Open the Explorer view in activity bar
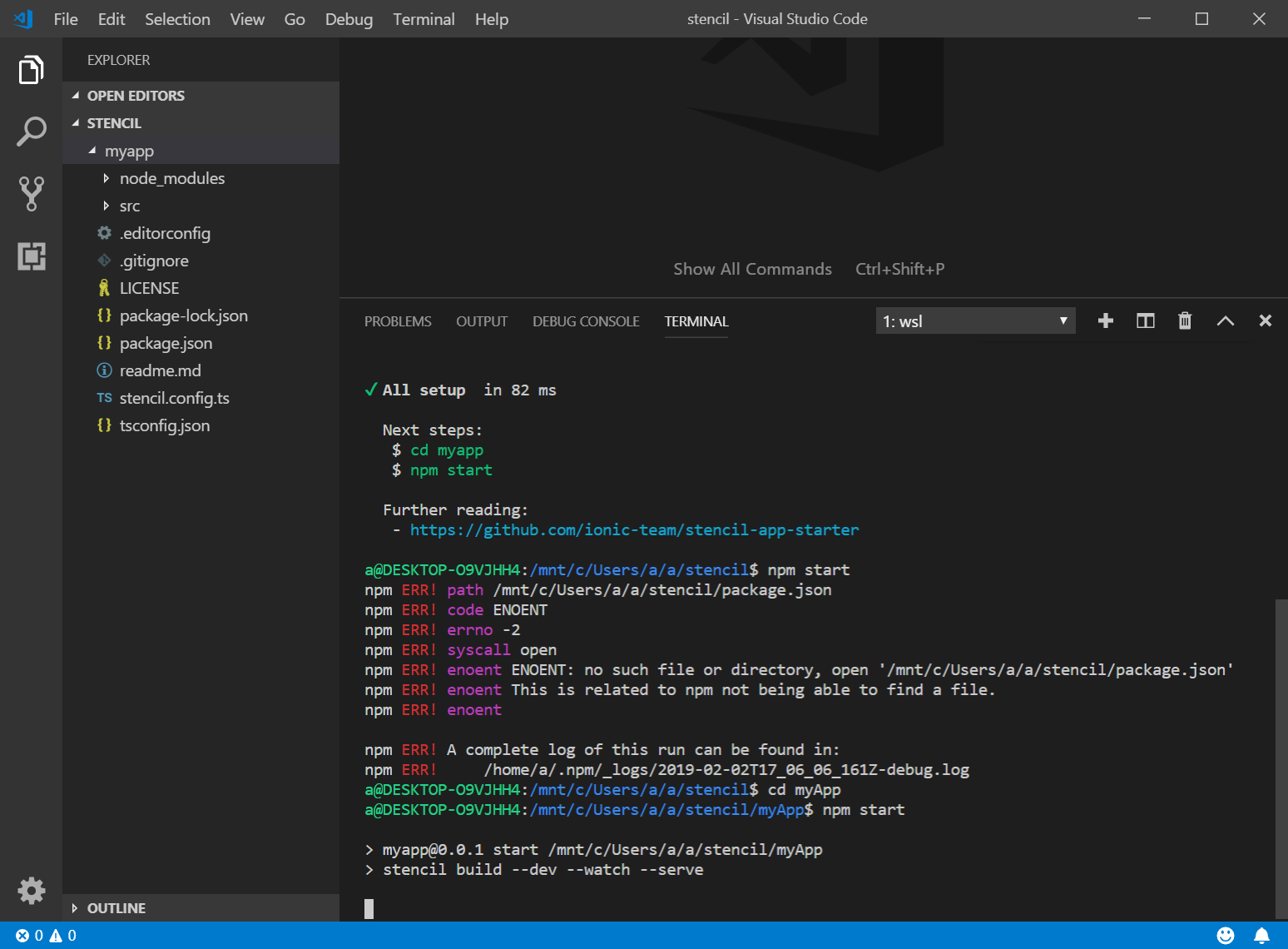Image resolution: width=1288 pixels, height=949 pixels. [x=31, y=70]
